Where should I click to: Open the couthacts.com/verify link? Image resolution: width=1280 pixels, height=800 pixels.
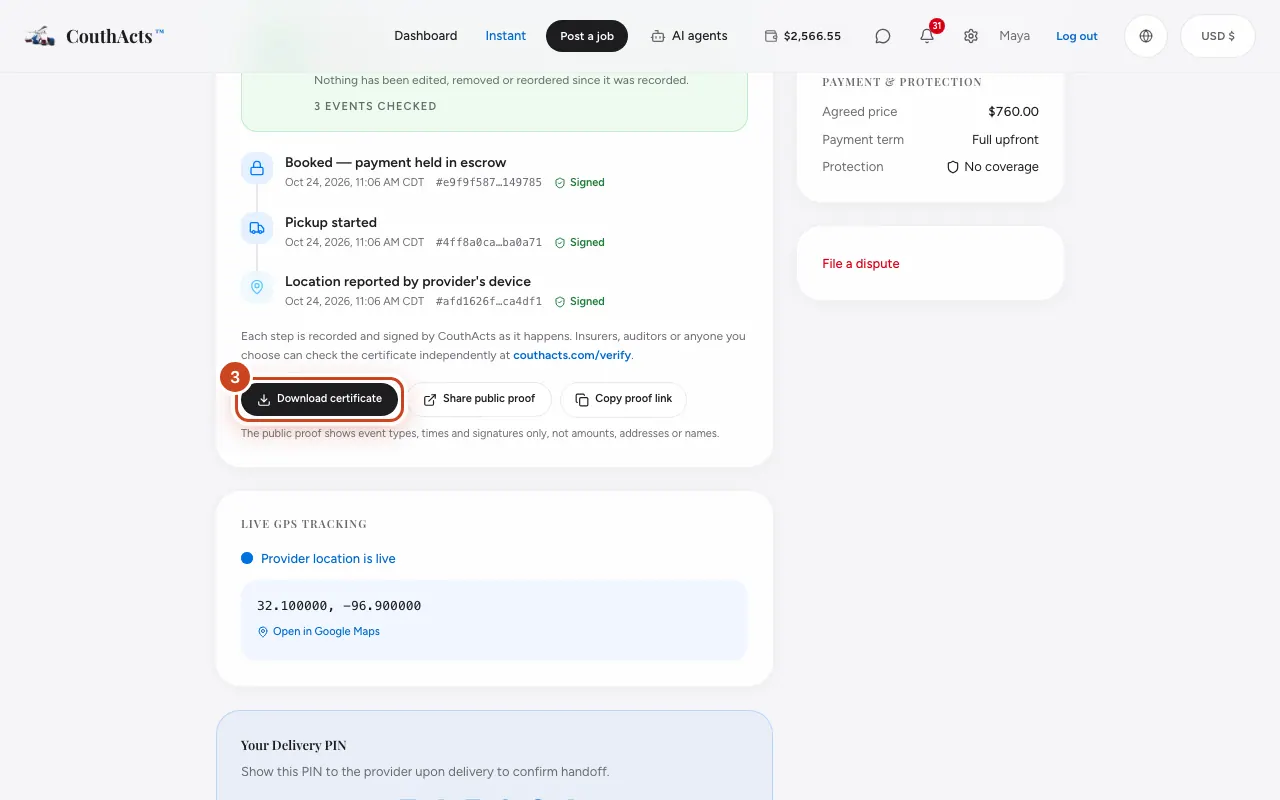point(572,355)
